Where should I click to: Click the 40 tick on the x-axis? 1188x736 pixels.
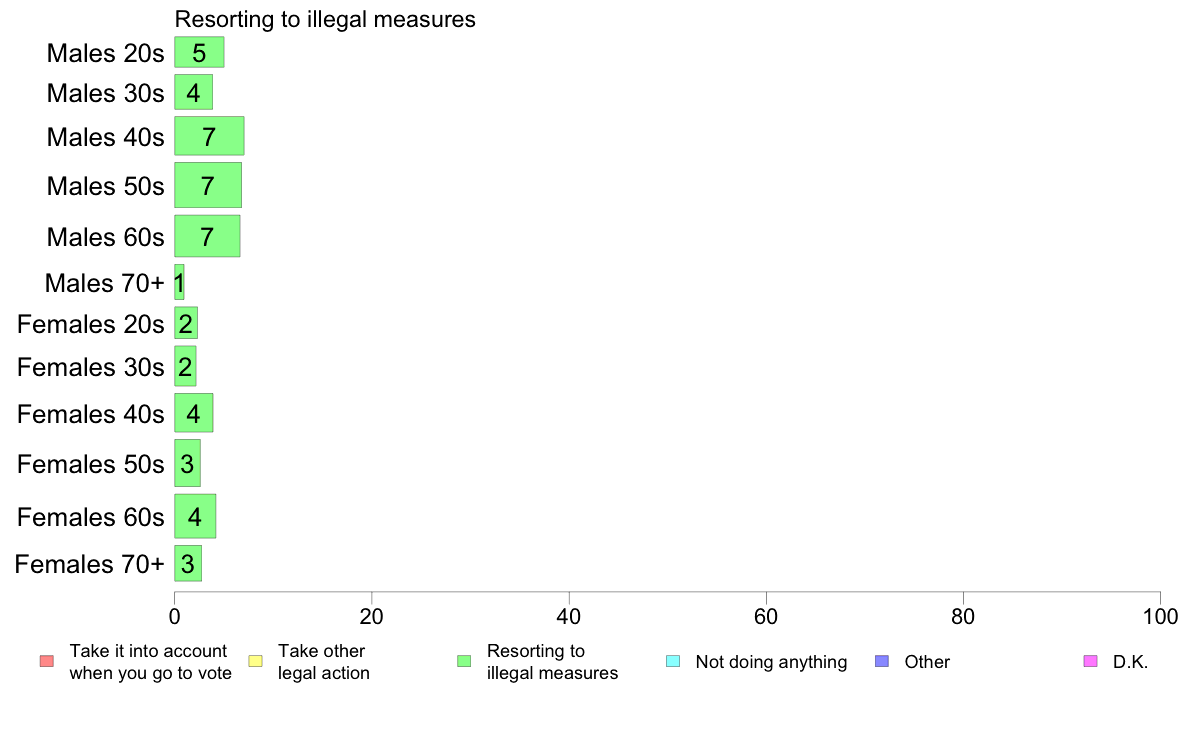(x=569, y=616)
